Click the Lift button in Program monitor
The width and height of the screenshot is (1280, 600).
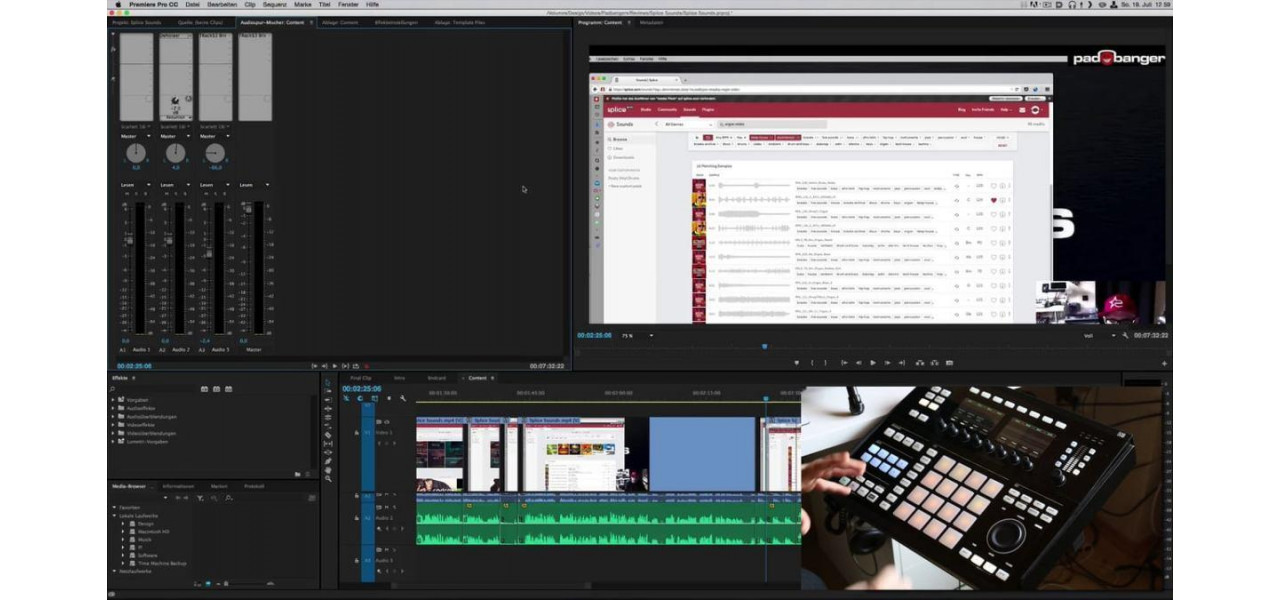click(919, 362)
